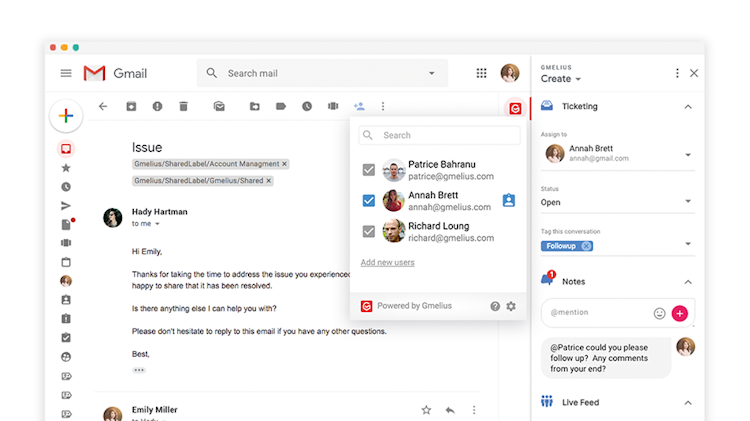Click Hady Hartman's avatar

pos(113,218)
